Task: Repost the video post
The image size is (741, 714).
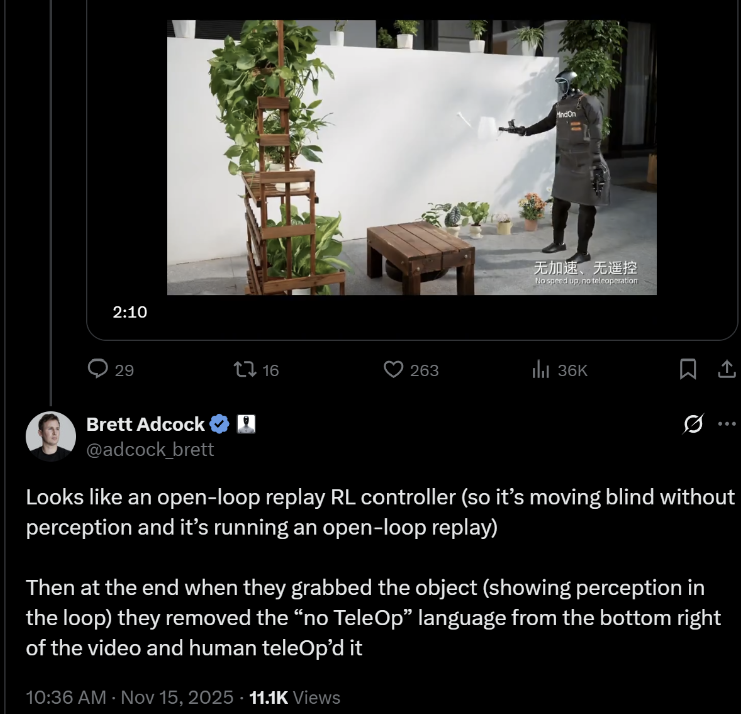Action: pyautogui.click(x=243, y=370)
